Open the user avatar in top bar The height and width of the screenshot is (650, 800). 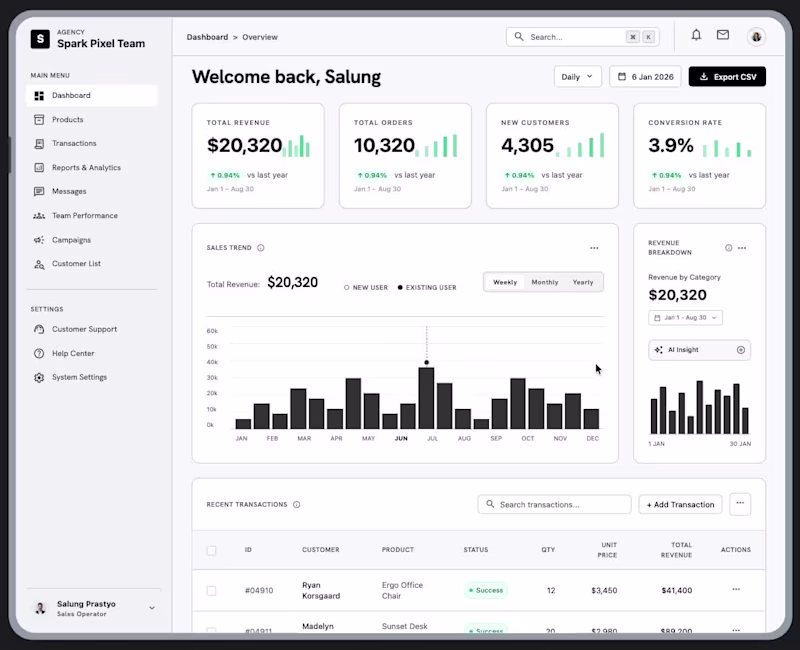[x=756, y=37]
